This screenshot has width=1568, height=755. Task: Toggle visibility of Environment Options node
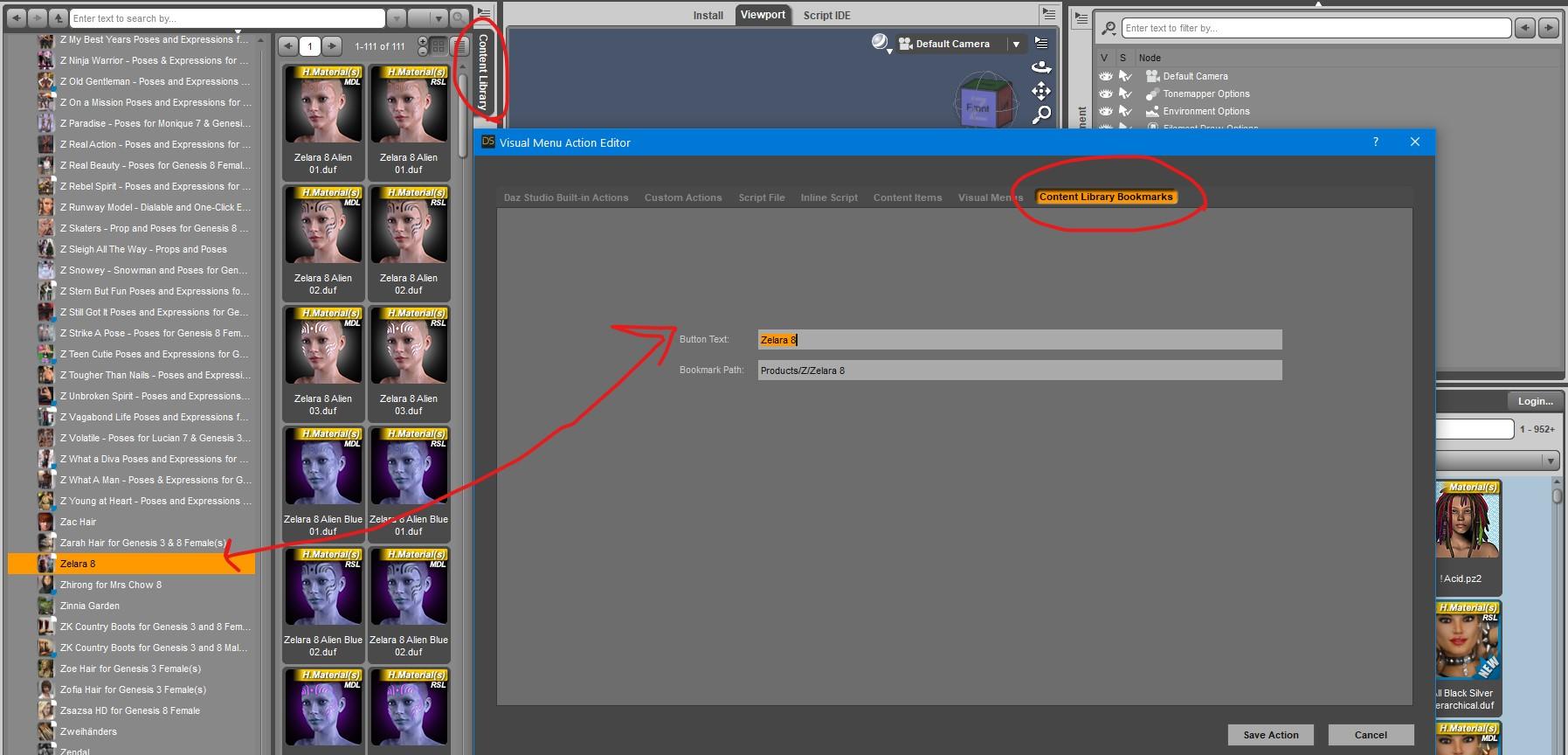click(1106, 111)
